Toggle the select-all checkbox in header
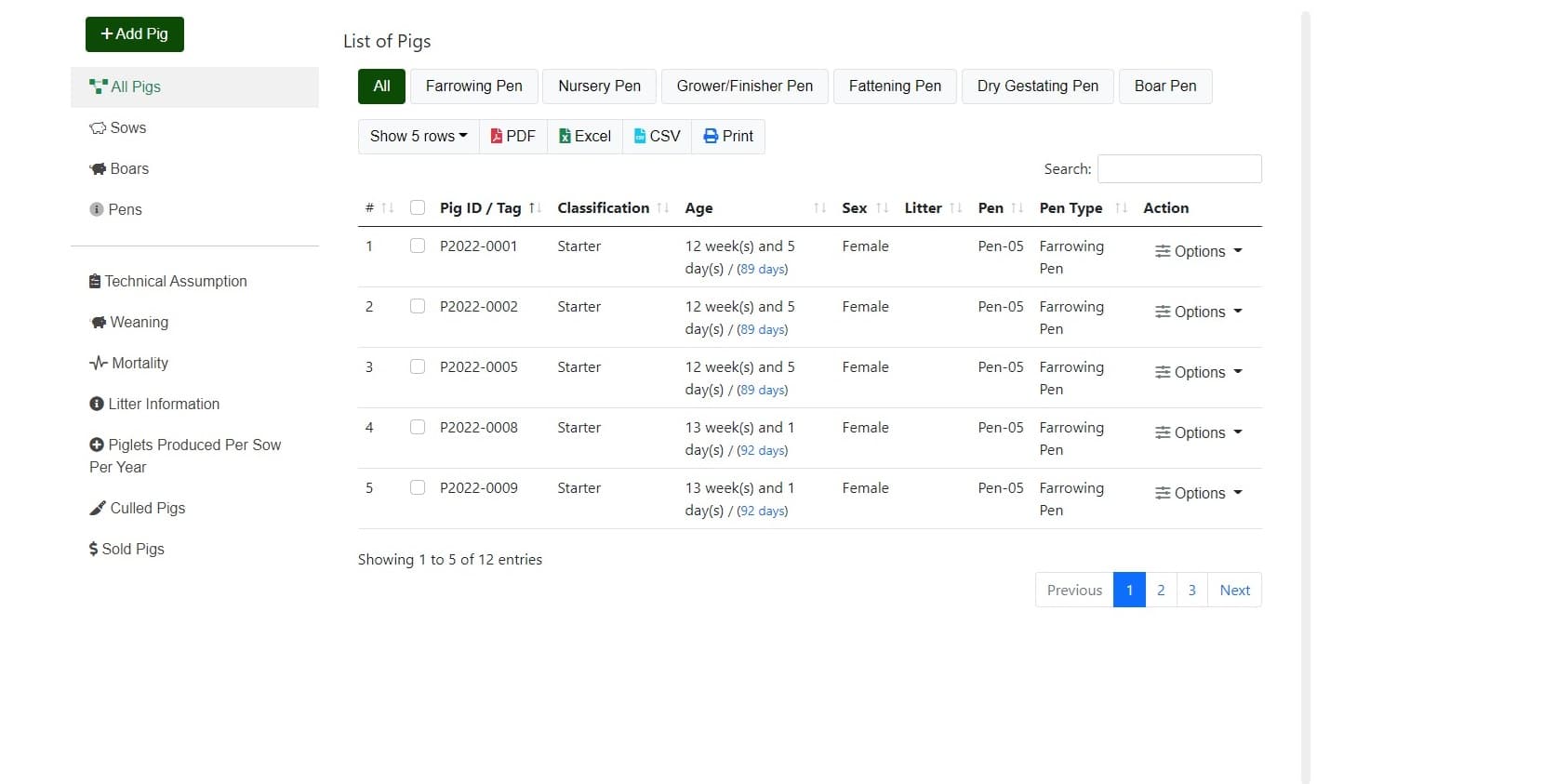The width and height of the screenshot is (1556, 784). click(418, 207)
